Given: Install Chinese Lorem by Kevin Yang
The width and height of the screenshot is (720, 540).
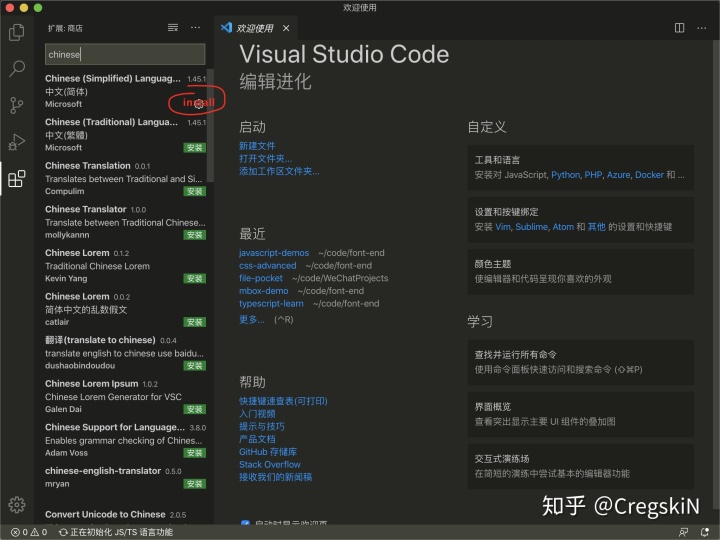Looking at the screenshot, I should tap(195, 278).
